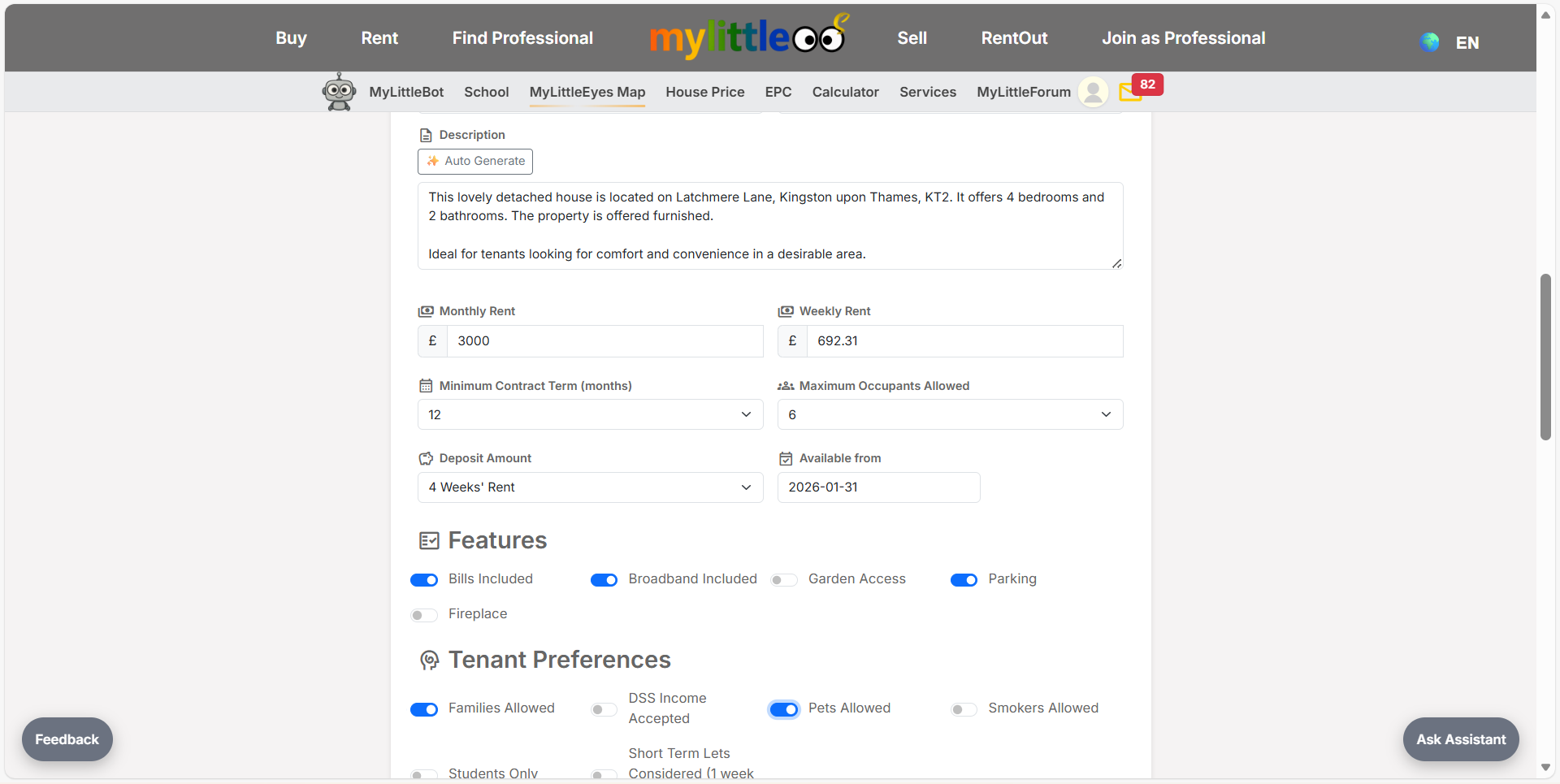Disable the Bills Included toggle

coord(424,580)
